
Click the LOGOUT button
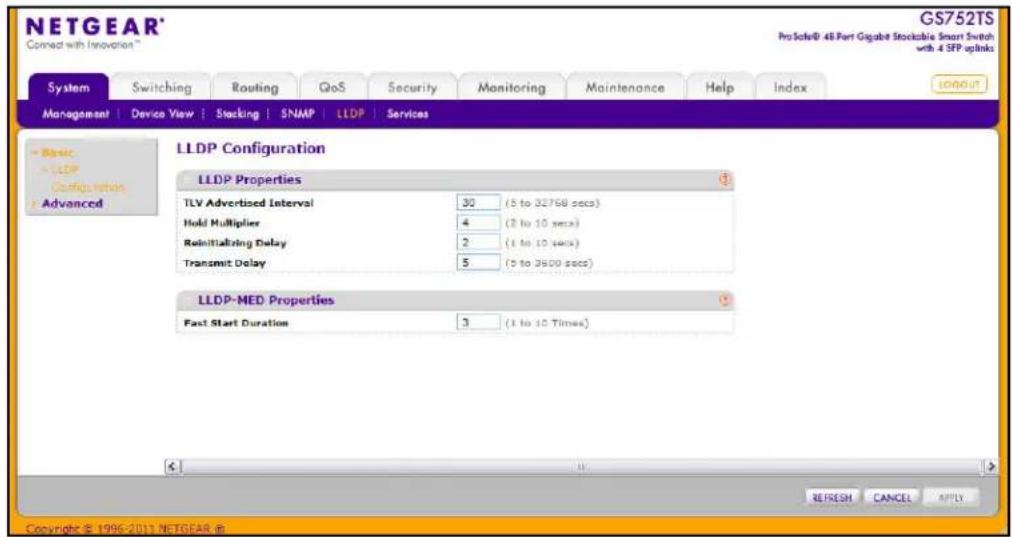pyautogui.click(x=959, y=84)
